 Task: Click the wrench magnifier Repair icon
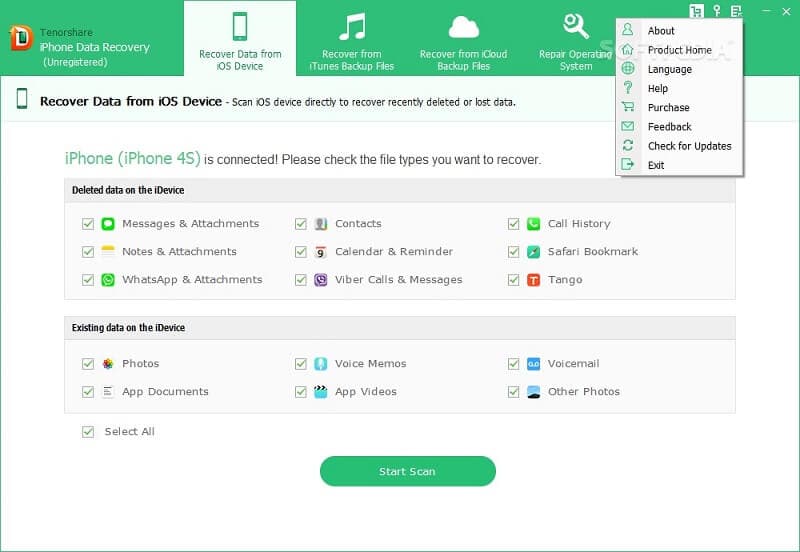click(576, 27)
